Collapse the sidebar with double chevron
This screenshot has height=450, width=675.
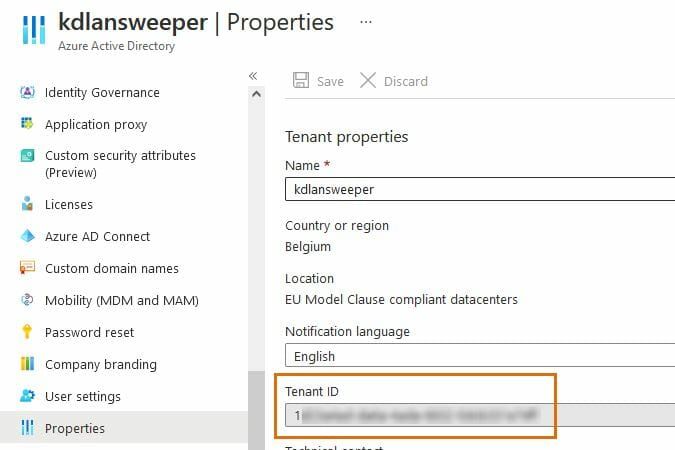point(253,76)
